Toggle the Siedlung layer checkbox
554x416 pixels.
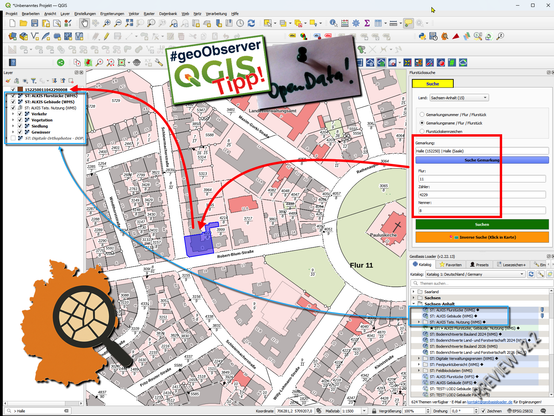pos(20,126)
